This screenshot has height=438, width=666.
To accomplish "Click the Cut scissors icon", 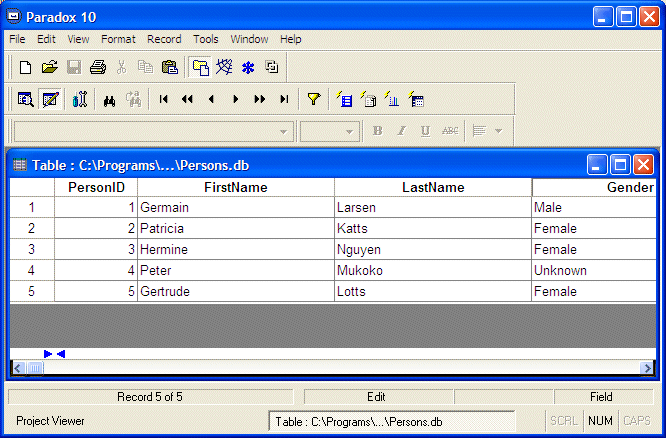I will [x=121, y=67].
